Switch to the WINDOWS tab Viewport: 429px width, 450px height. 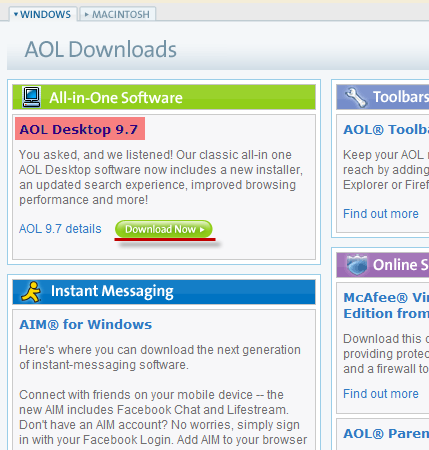[43, 14]
